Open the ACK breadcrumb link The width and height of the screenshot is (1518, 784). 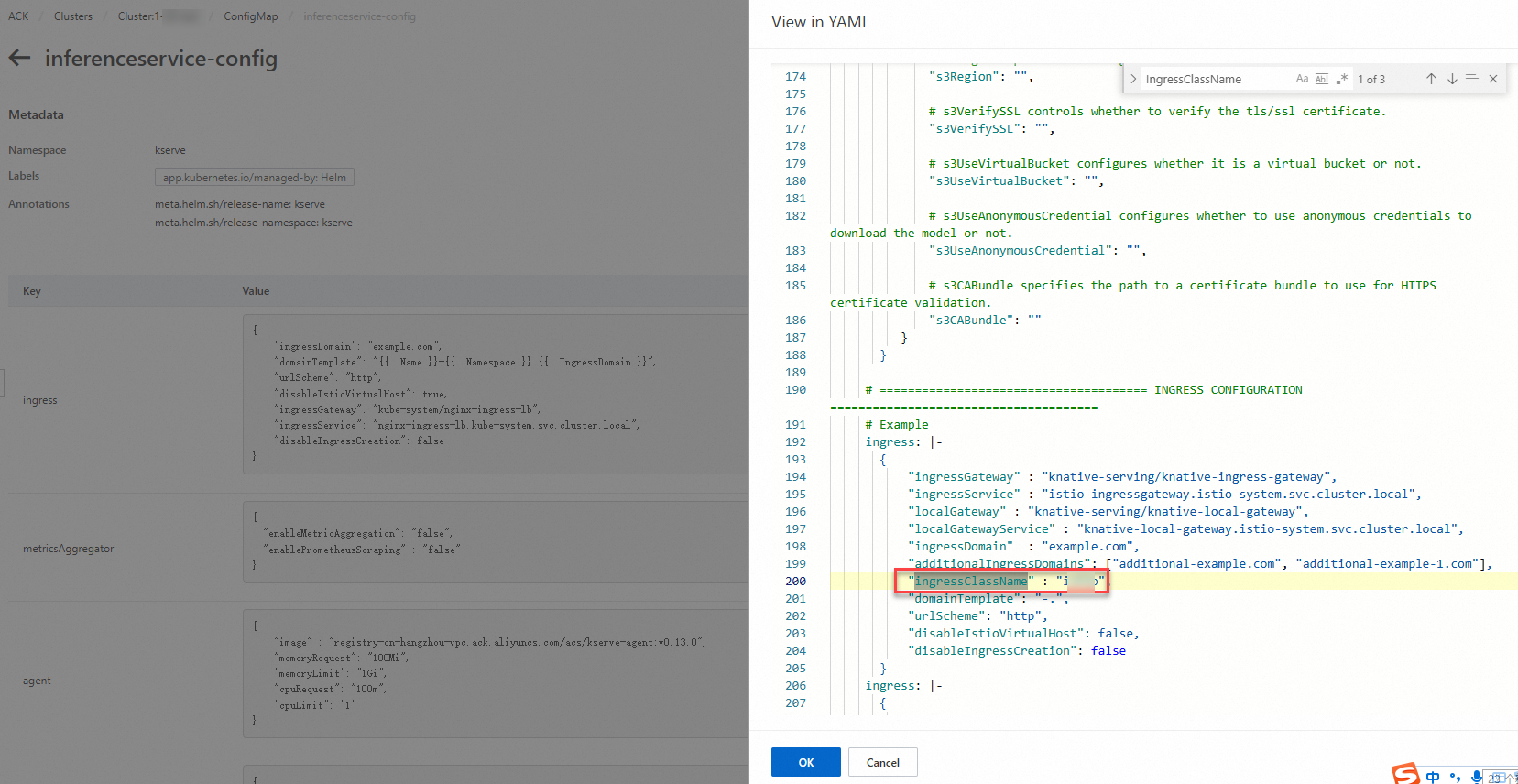pos(18,16)
